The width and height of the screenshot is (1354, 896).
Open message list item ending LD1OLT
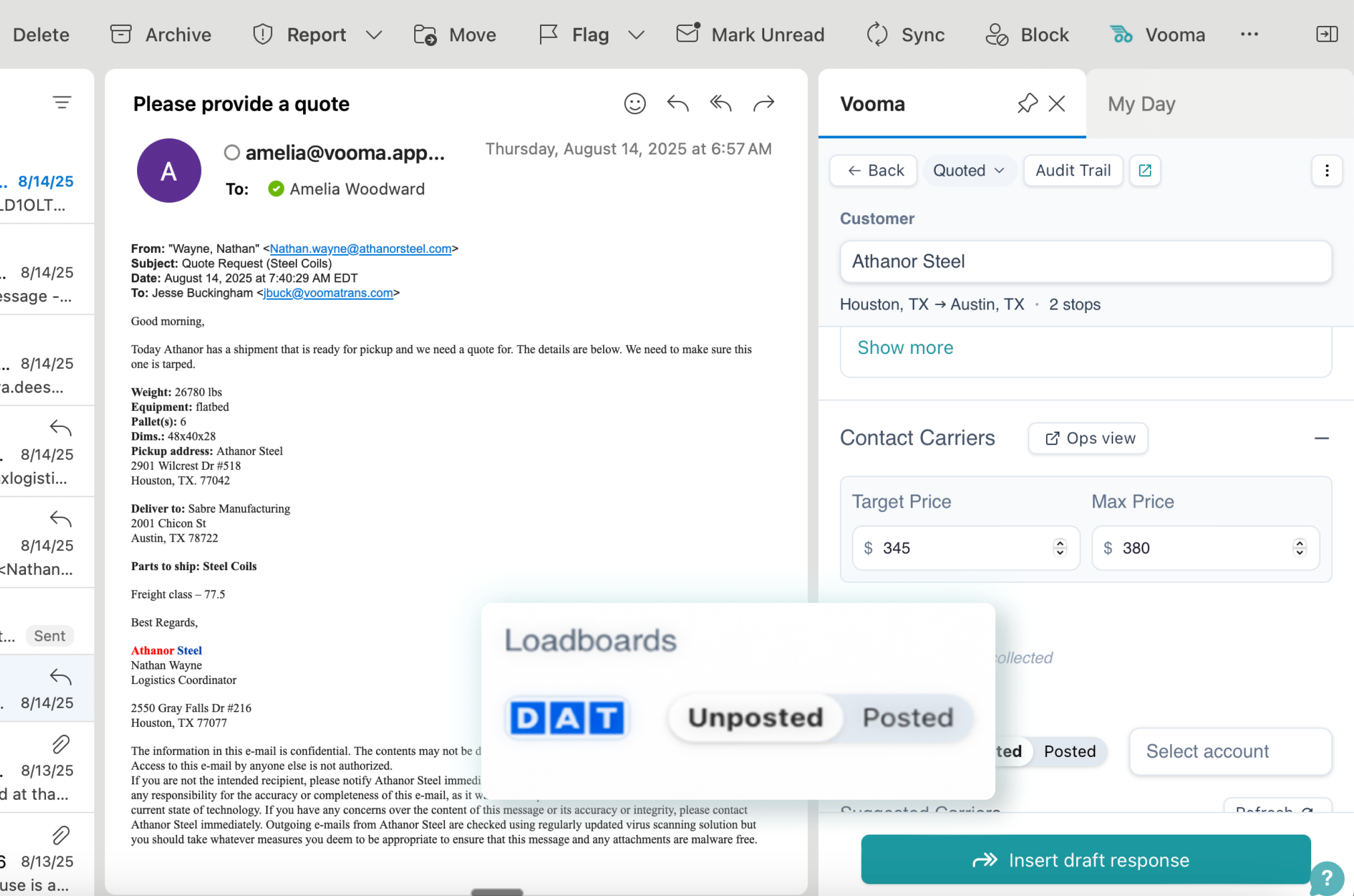click(x=47, y=193)
